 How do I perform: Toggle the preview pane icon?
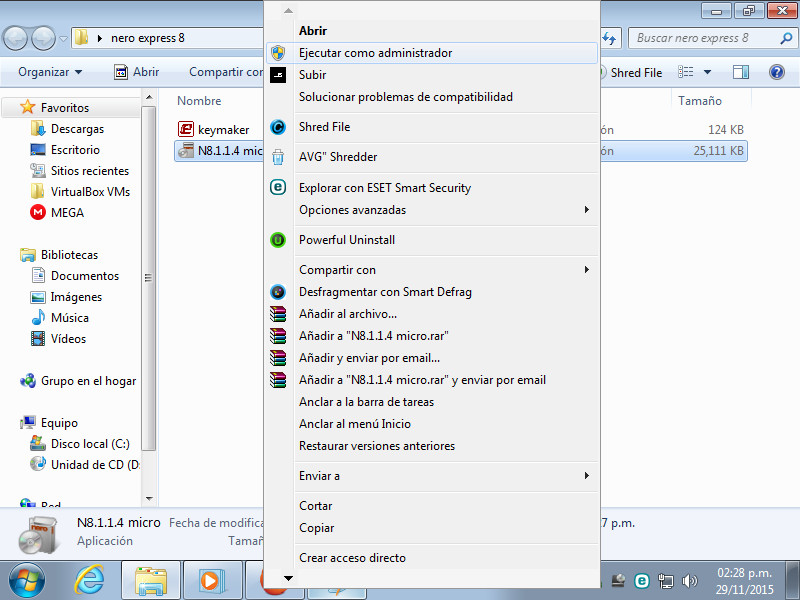(x=741, y=72)
